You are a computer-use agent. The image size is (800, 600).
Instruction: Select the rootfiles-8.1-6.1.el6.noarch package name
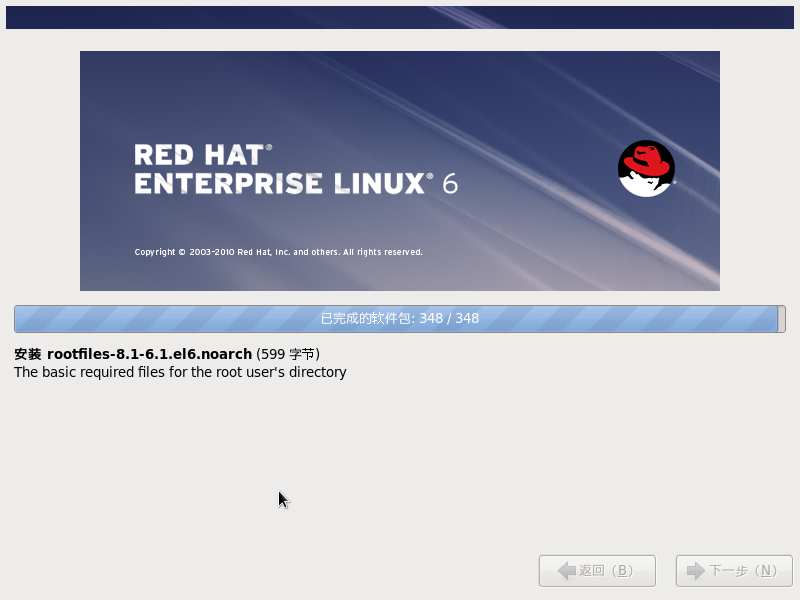(149, 354)
